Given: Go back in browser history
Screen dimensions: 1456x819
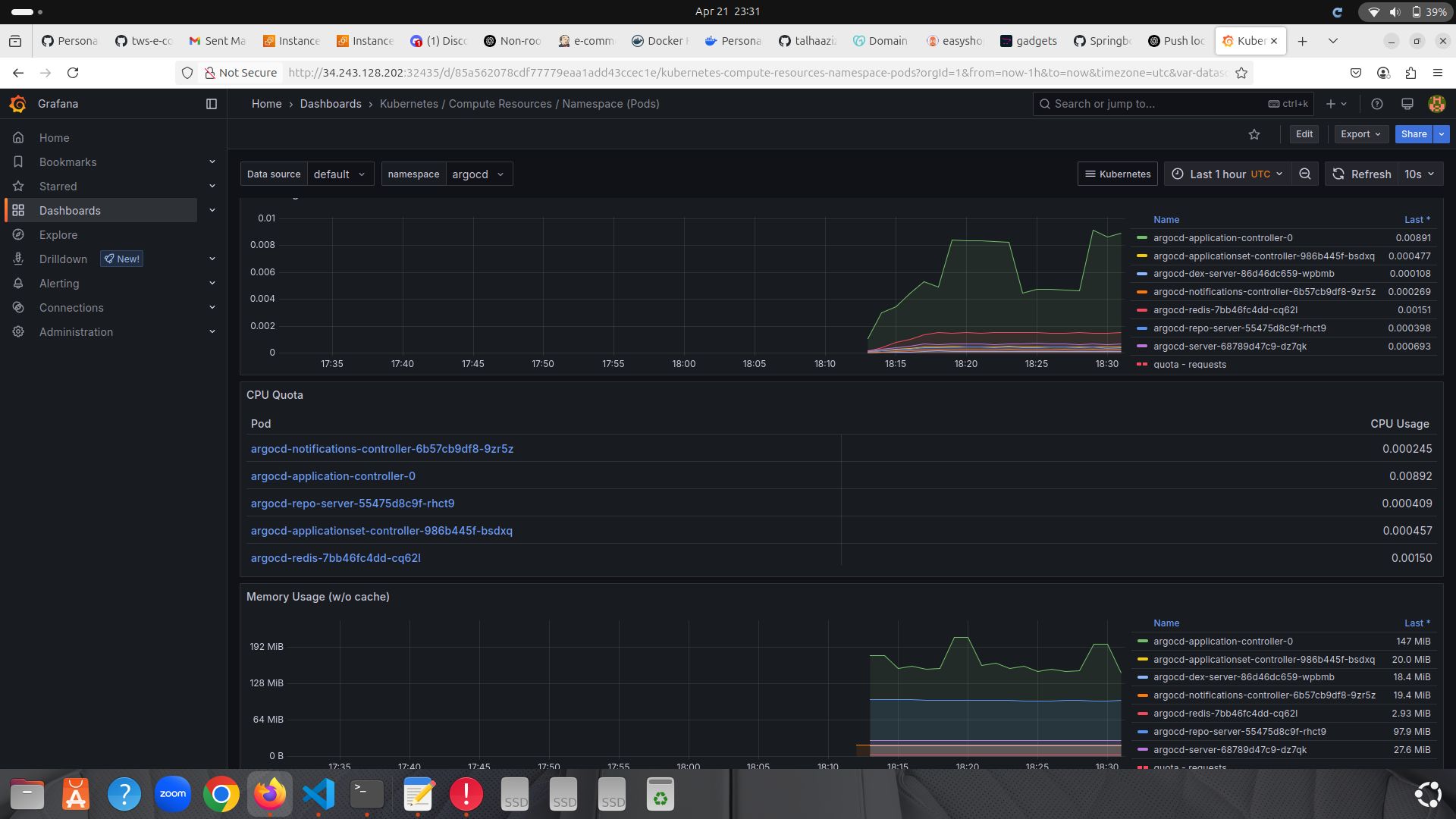Looking at the screenshot, I should (x=18, y=73).
